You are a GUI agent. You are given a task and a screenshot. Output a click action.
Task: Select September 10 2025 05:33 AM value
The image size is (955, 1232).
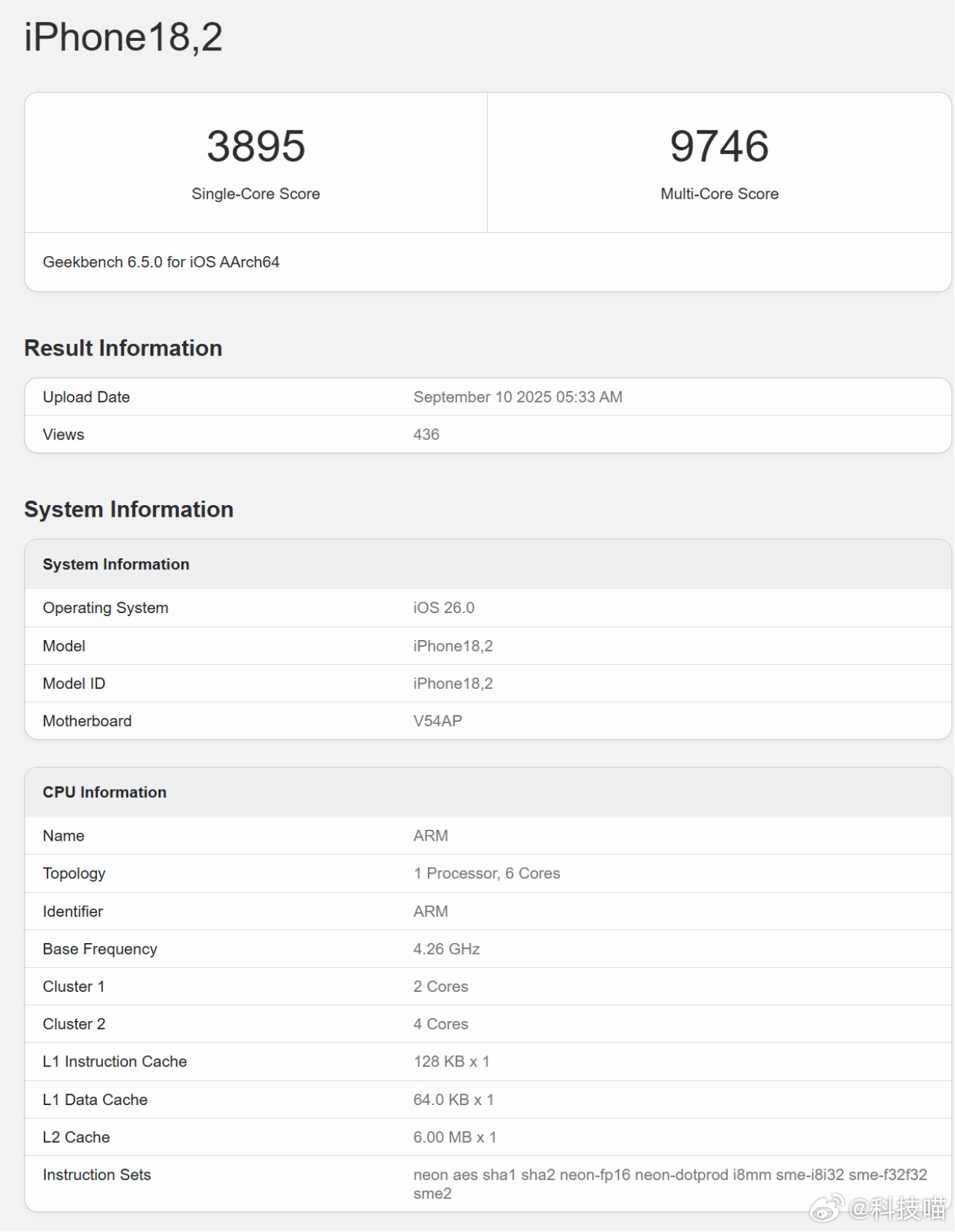tap(518, 397)
